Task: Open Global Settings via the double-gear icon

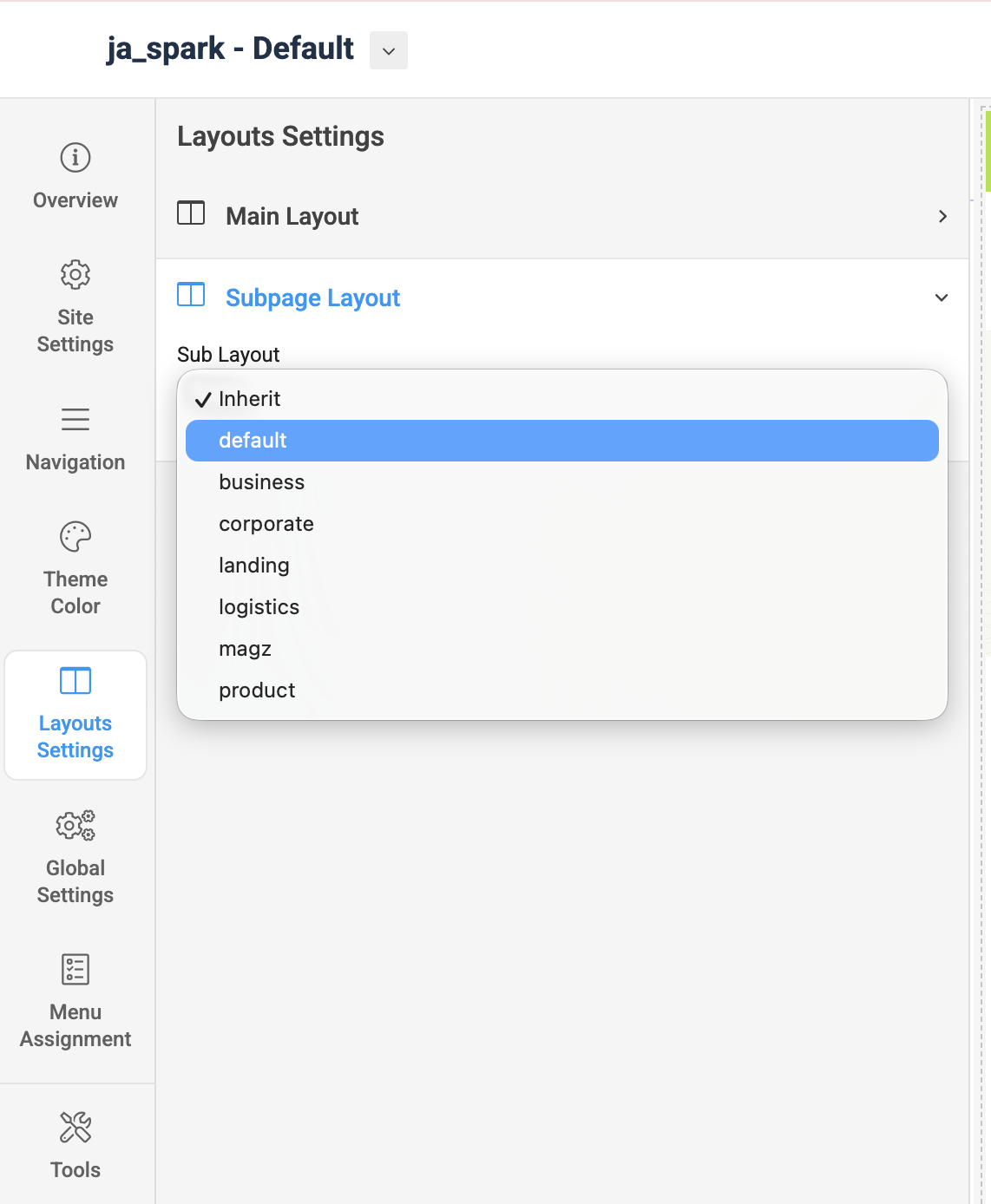Action: pos(75,826)
